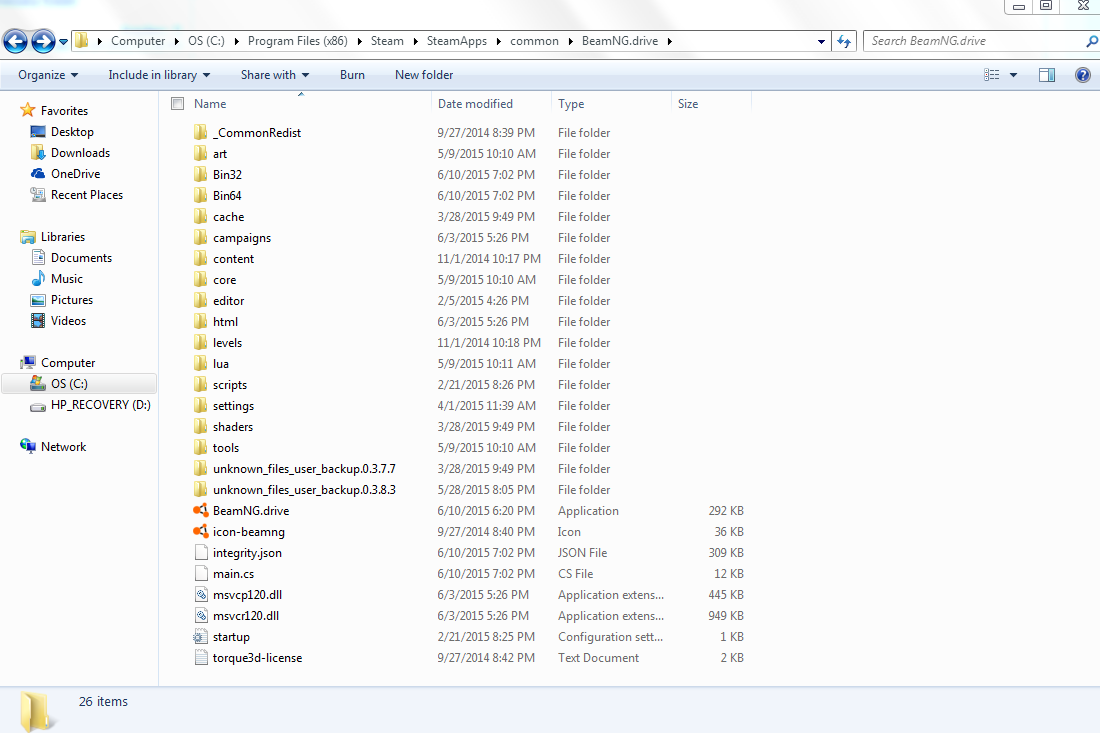Select the content folder name
Viewport: 1100px width, 733px height.
[234, 259]
